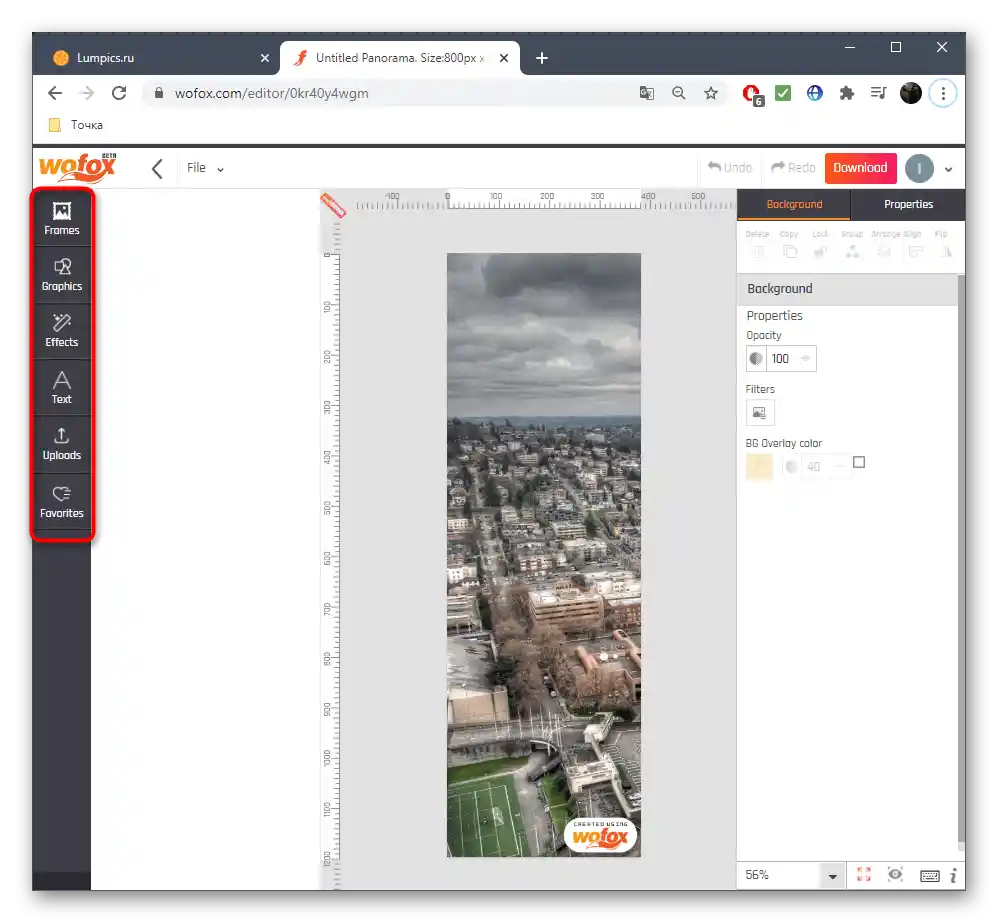Pick the BG Overlay color swatch

click(759, 467)
